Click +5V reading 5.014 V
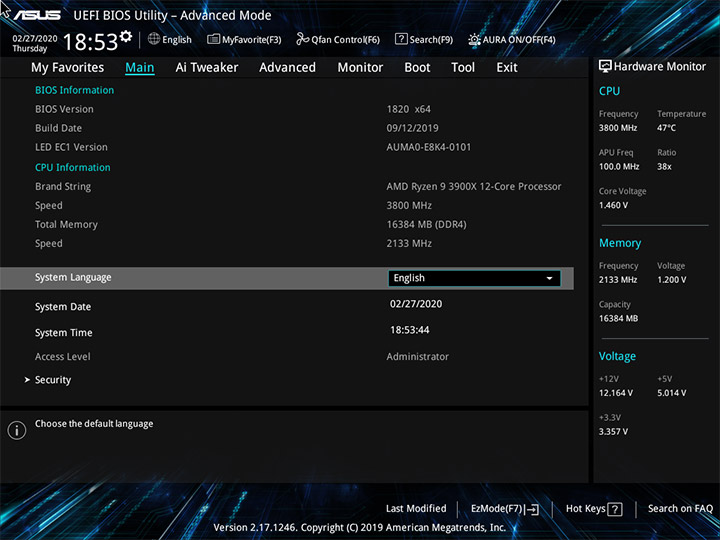720x540 pixels. 672,393
